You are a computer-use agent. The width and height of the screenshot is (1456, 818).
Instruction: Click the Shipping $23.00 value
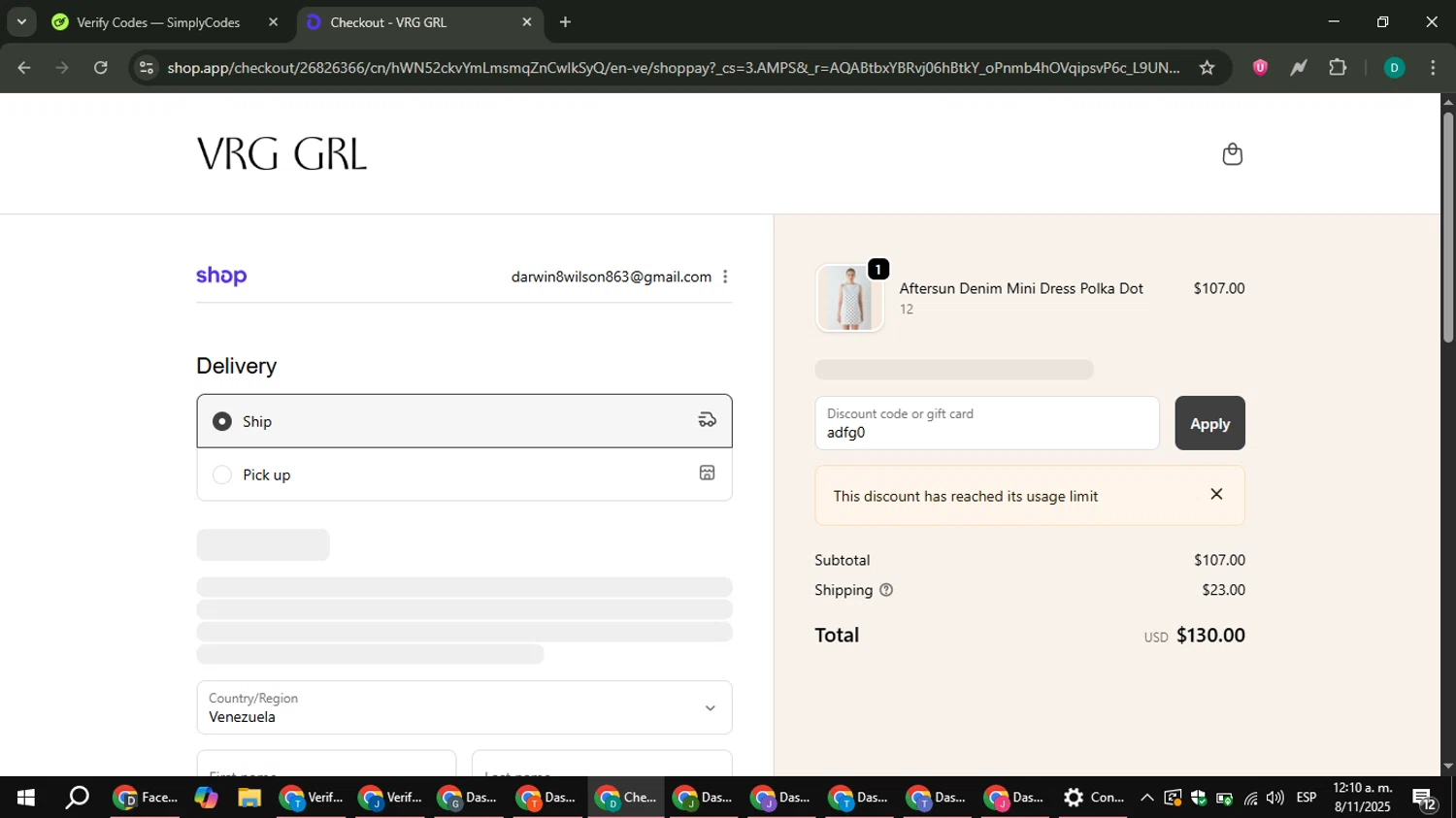[1223, 590]
